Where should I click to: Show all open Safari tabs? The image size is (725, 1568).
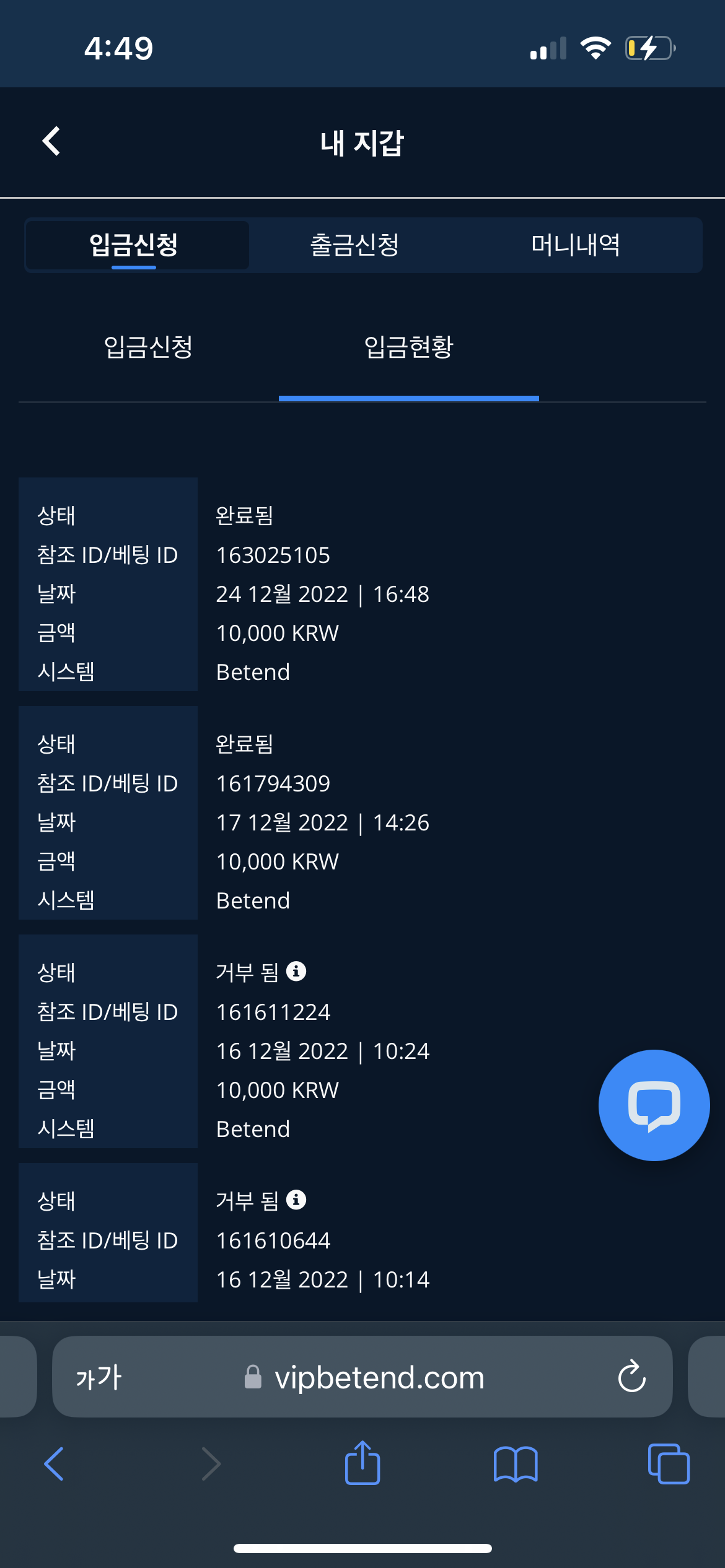click(x=668, y=1464)
